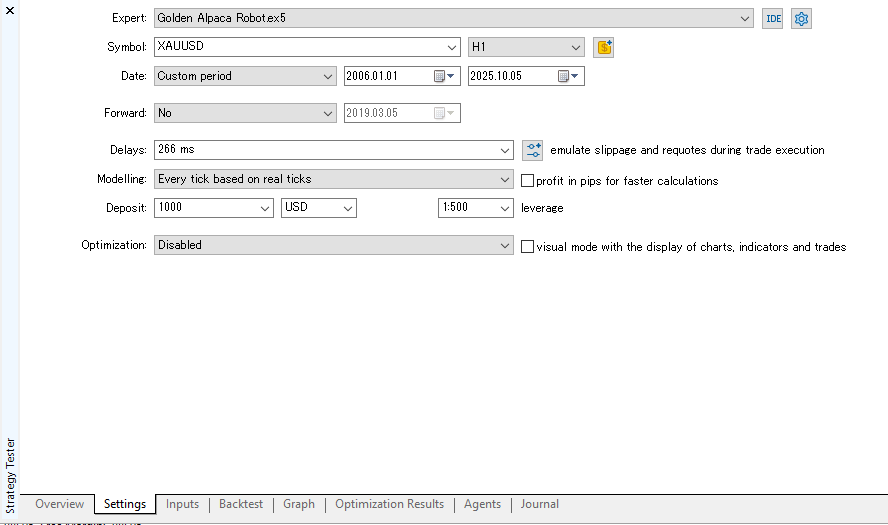
Task: Expand the Expert advisor dropdown
Action: (x=745, y=18)
